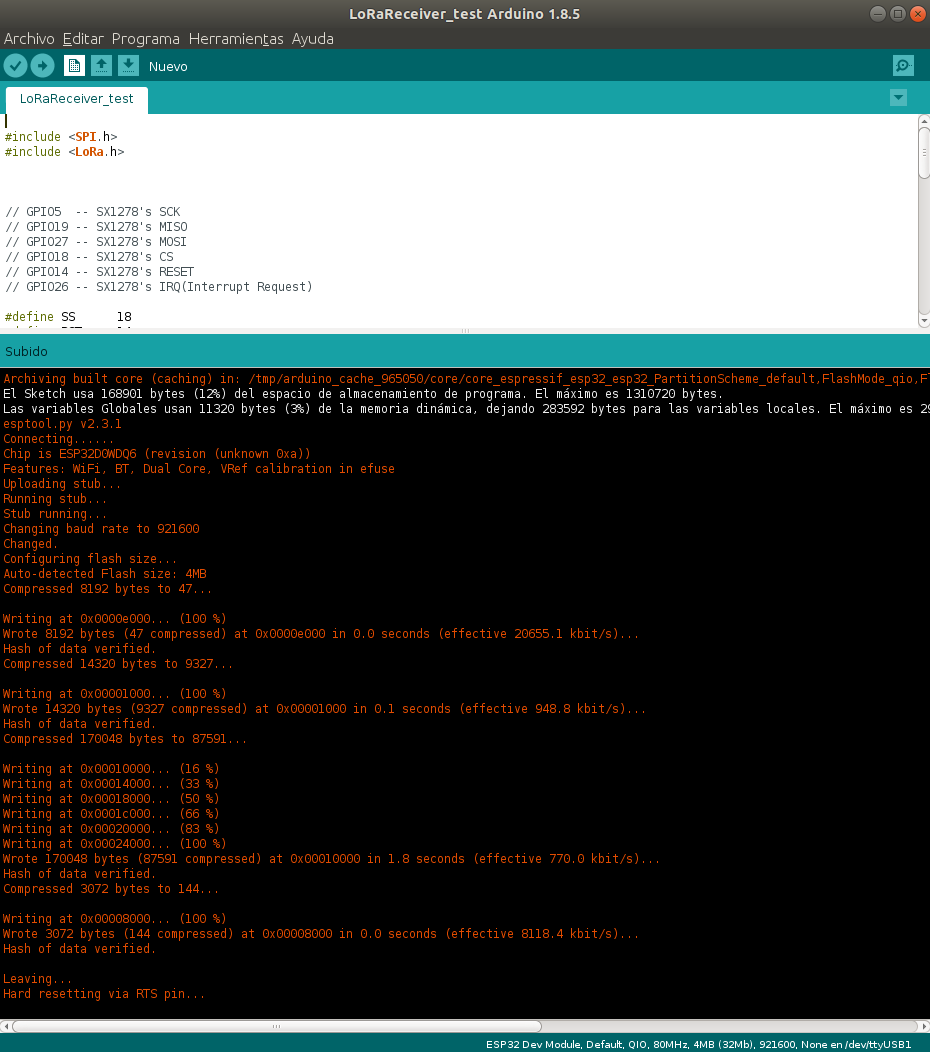Click the editor scrollbar up arrow

tap(924, 121)
